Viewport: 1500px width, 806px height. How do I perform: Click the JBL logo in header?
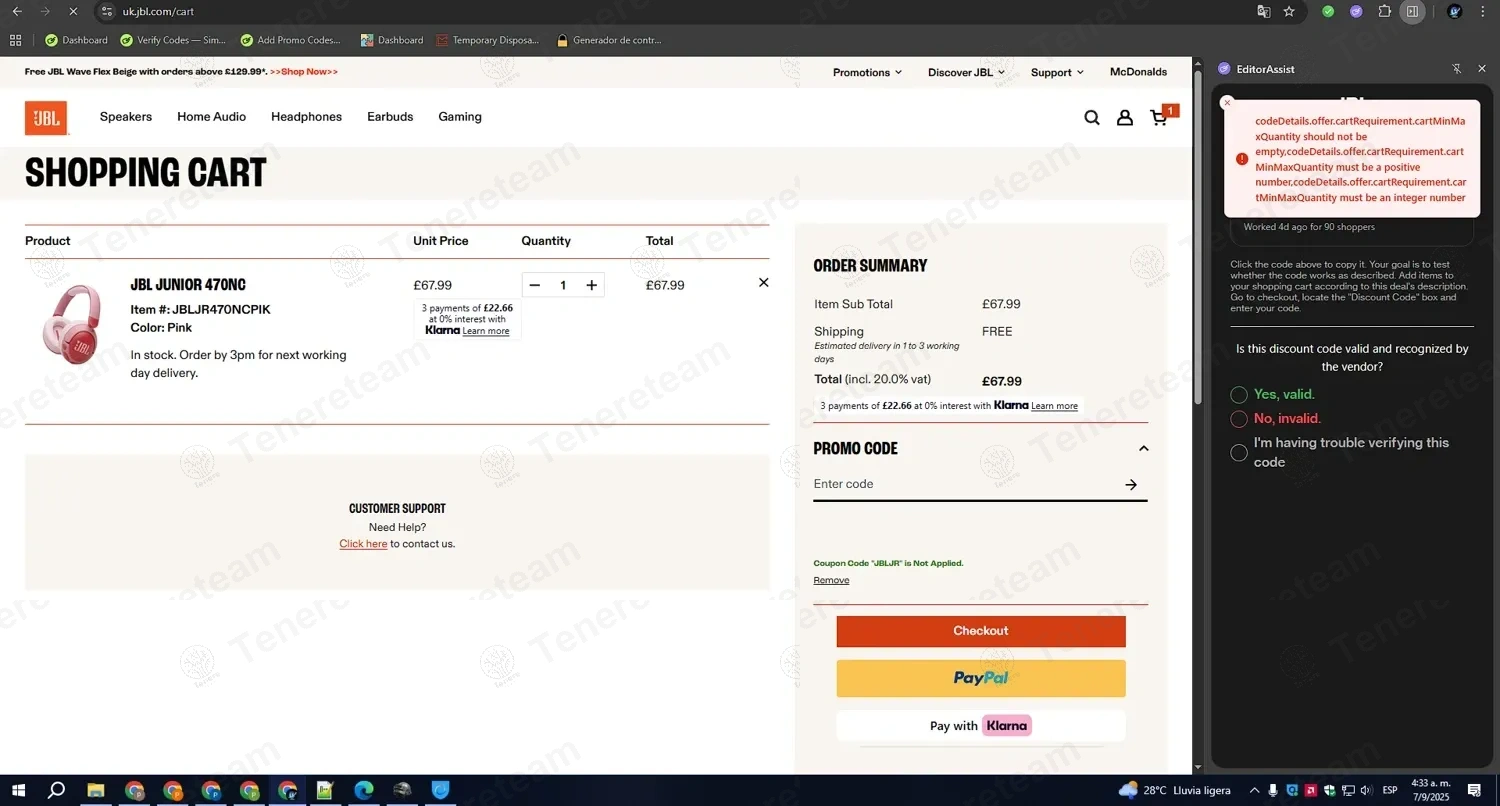[x=46, y=118]
